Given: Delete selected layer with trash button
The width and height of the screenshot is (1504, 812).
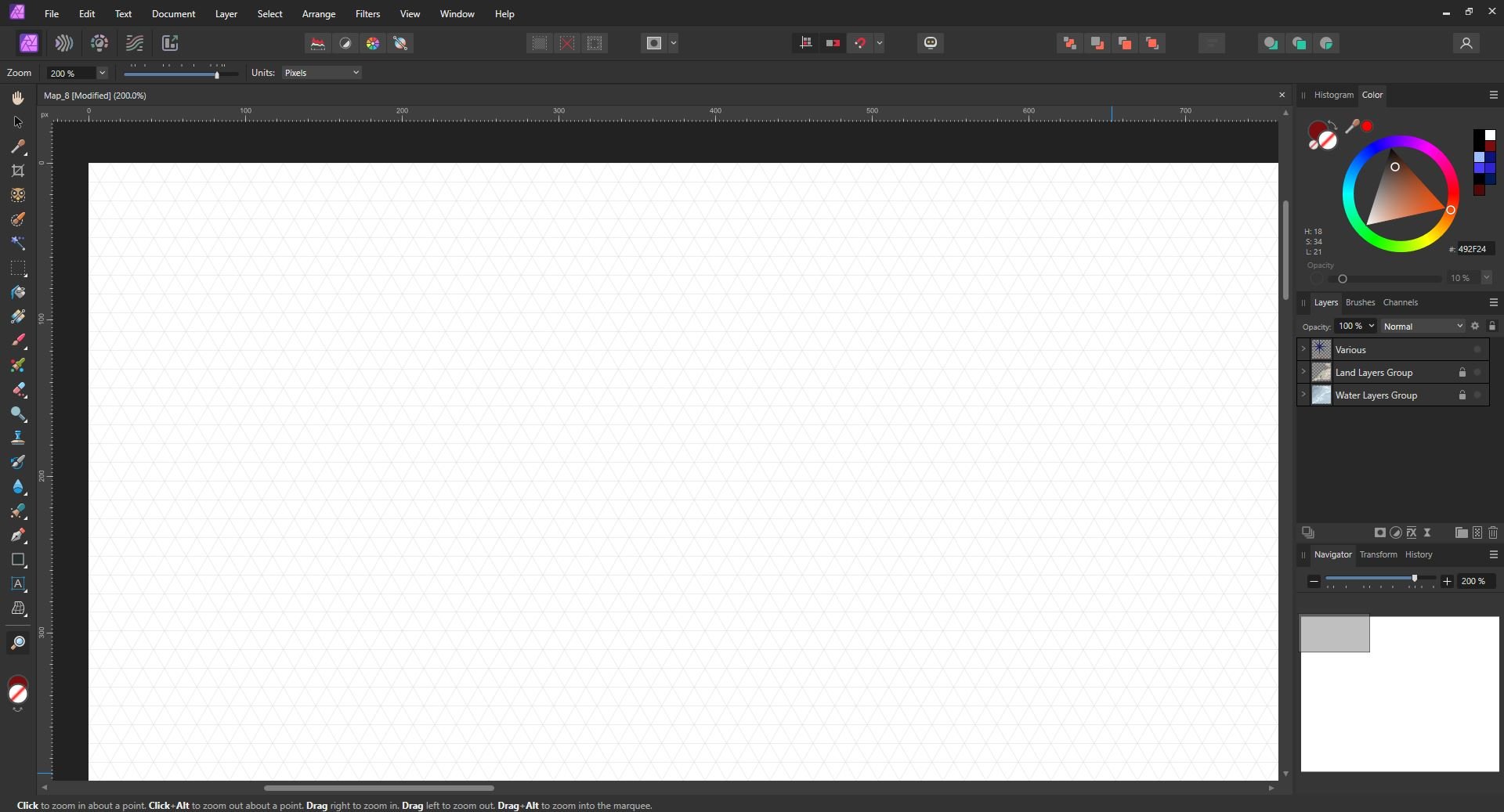Looking at the screenshot, I should [x=1493, y=532].
